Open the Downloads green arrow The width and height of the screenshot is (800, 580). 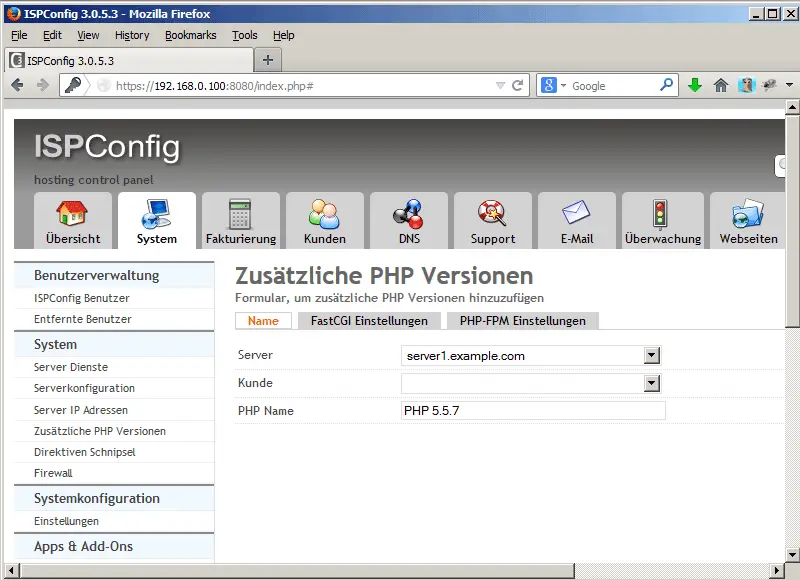695,85
